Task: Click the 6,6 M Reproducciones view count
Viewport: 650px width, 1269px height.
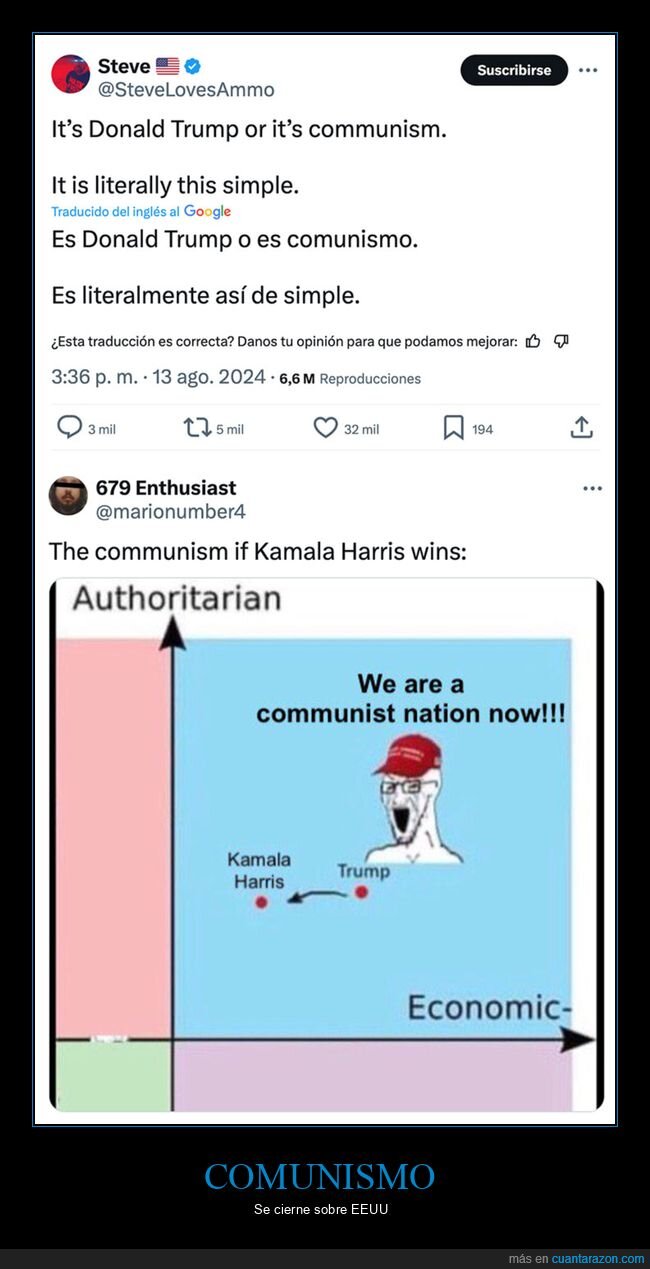Action: (350, 378)
